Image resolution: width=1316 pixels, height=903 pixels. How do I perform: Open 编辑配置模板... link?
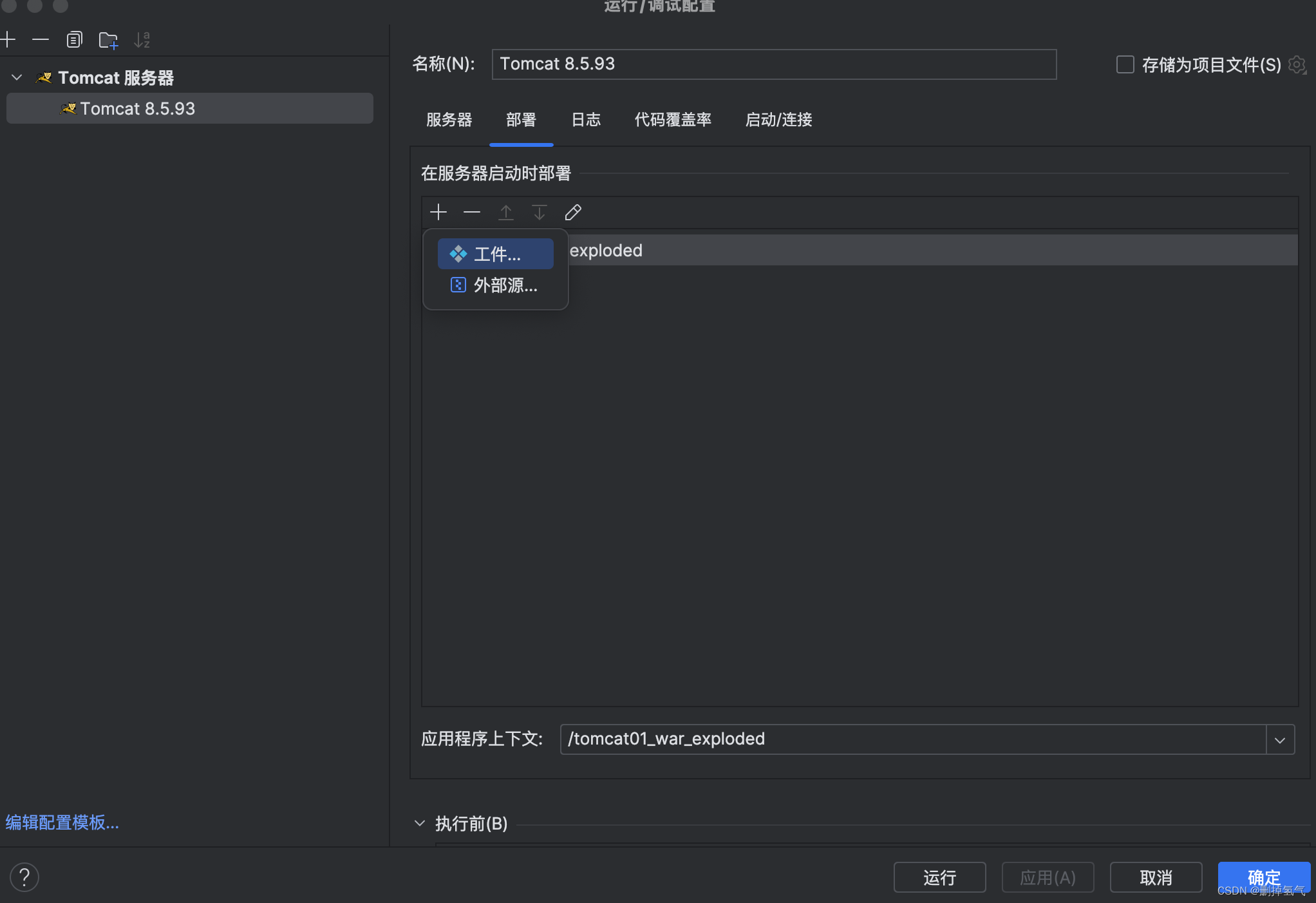(x=62, y=822)
